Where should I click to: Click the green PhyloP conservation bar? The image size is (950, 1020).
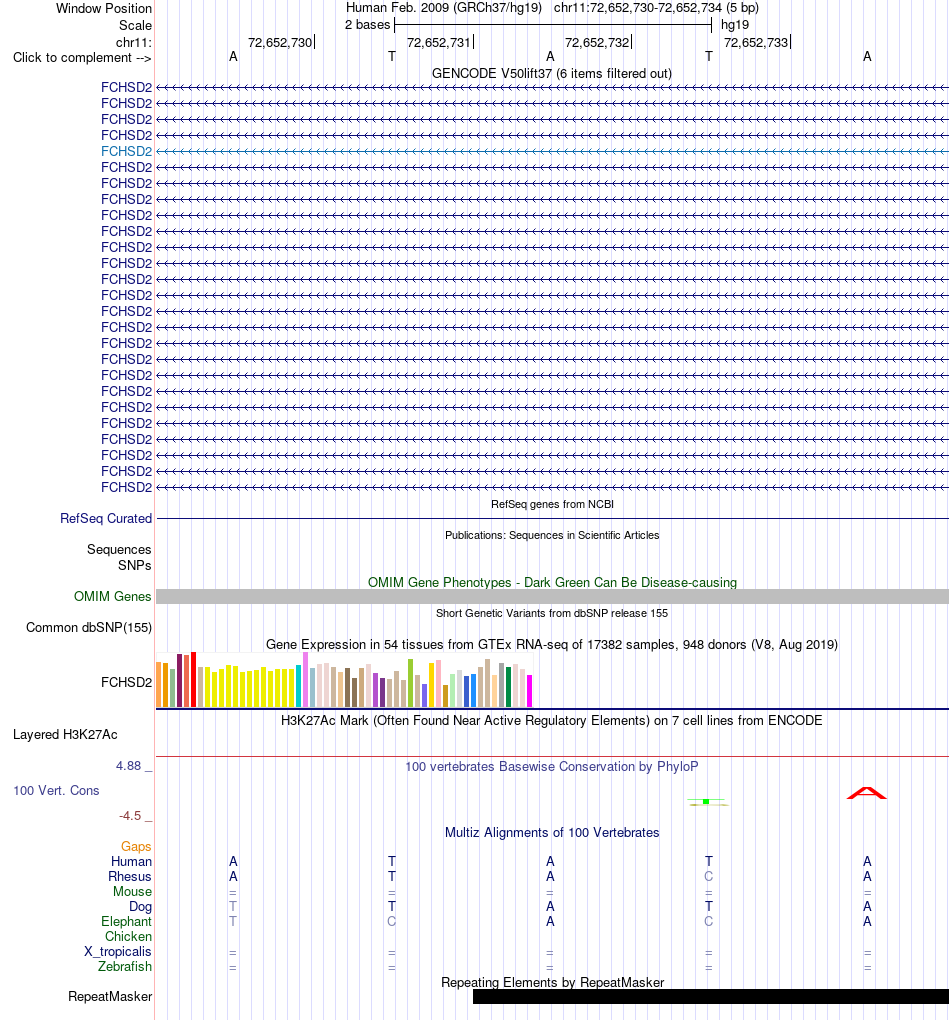[707, 802]
